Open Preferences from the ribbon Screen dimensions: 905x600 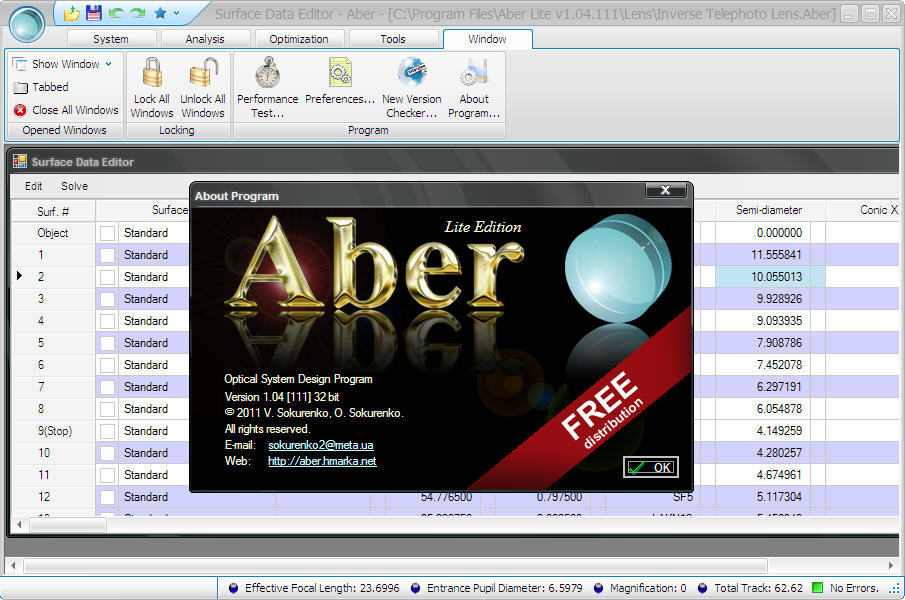339,81
